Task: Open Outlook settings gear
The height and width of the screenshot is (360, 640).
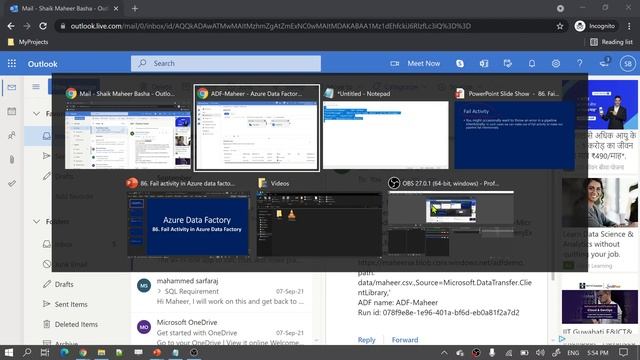Action: 556,63
